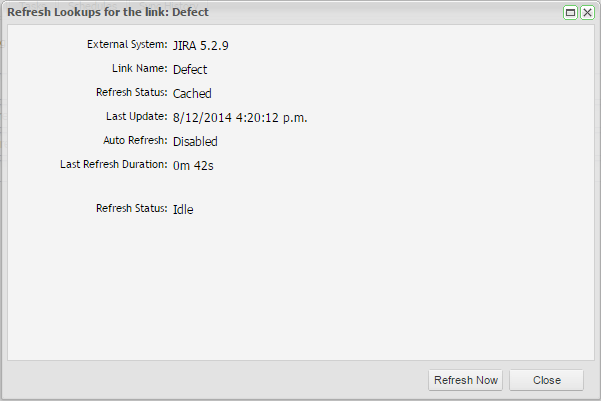Viewport: 601px width, 401px height.
Task: Click the 'External System:' label
Action: (x=129, y=45)
